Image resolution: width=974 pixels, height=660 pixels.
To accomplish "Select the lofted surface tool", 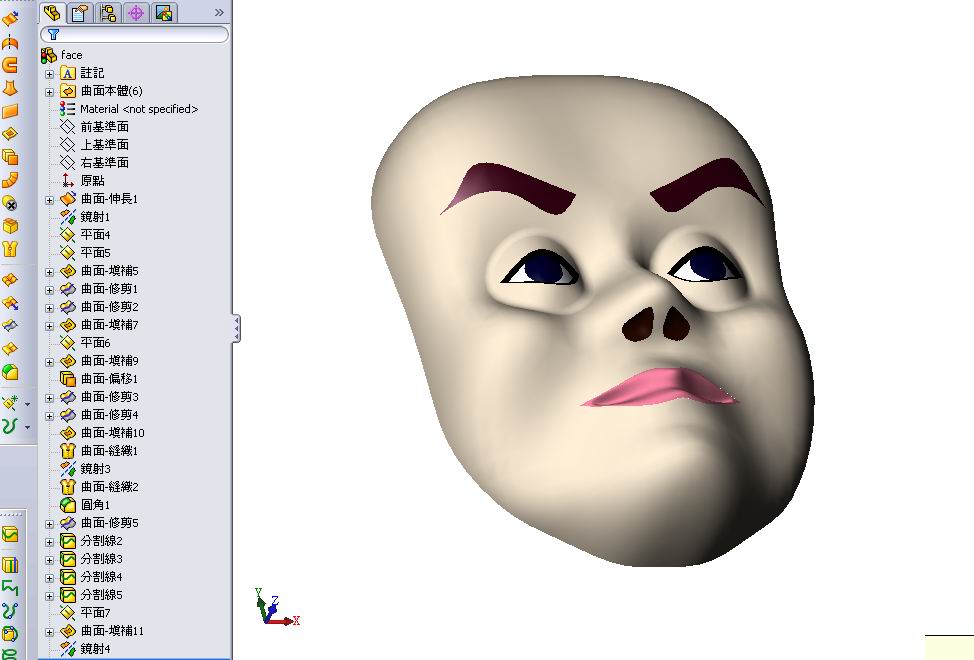I will click(x=10, y=88).
